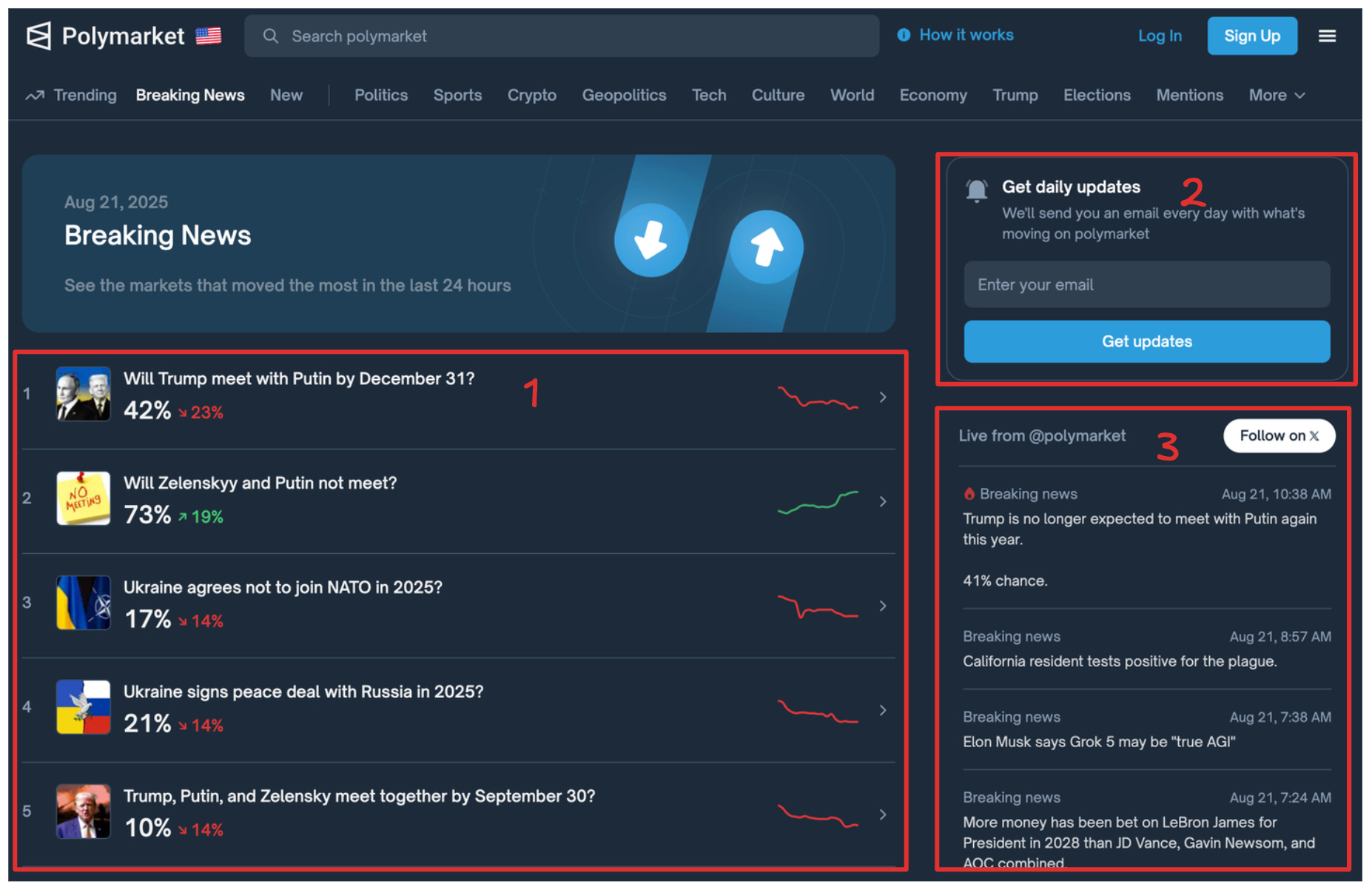Click the Get updates button

pos(1147,341)
